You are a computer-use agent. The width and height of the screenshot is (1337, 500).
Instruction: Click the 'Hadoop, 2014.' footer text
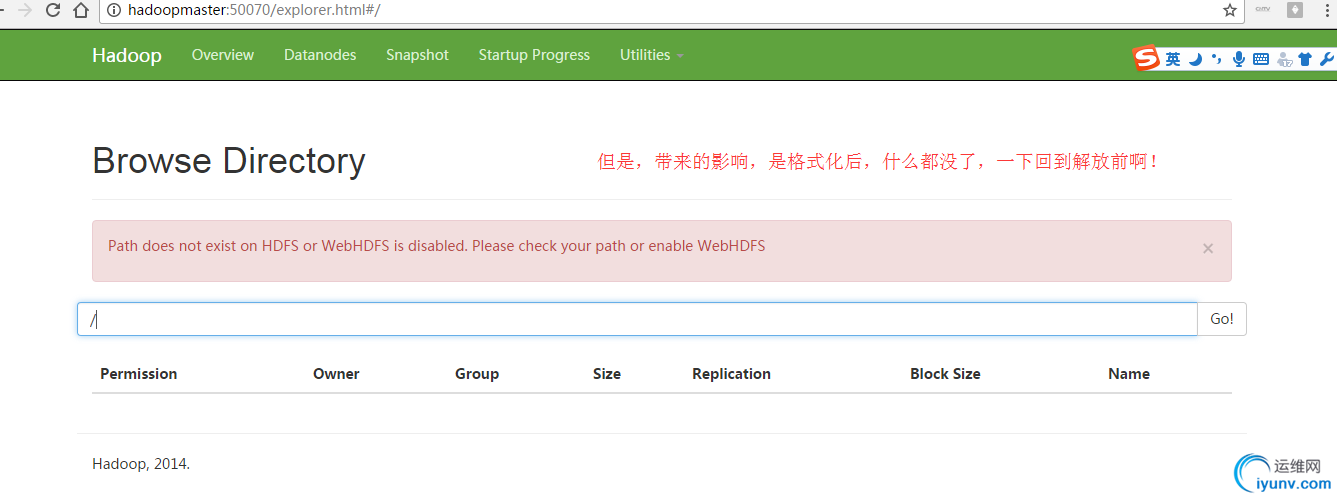pos(141,464)
